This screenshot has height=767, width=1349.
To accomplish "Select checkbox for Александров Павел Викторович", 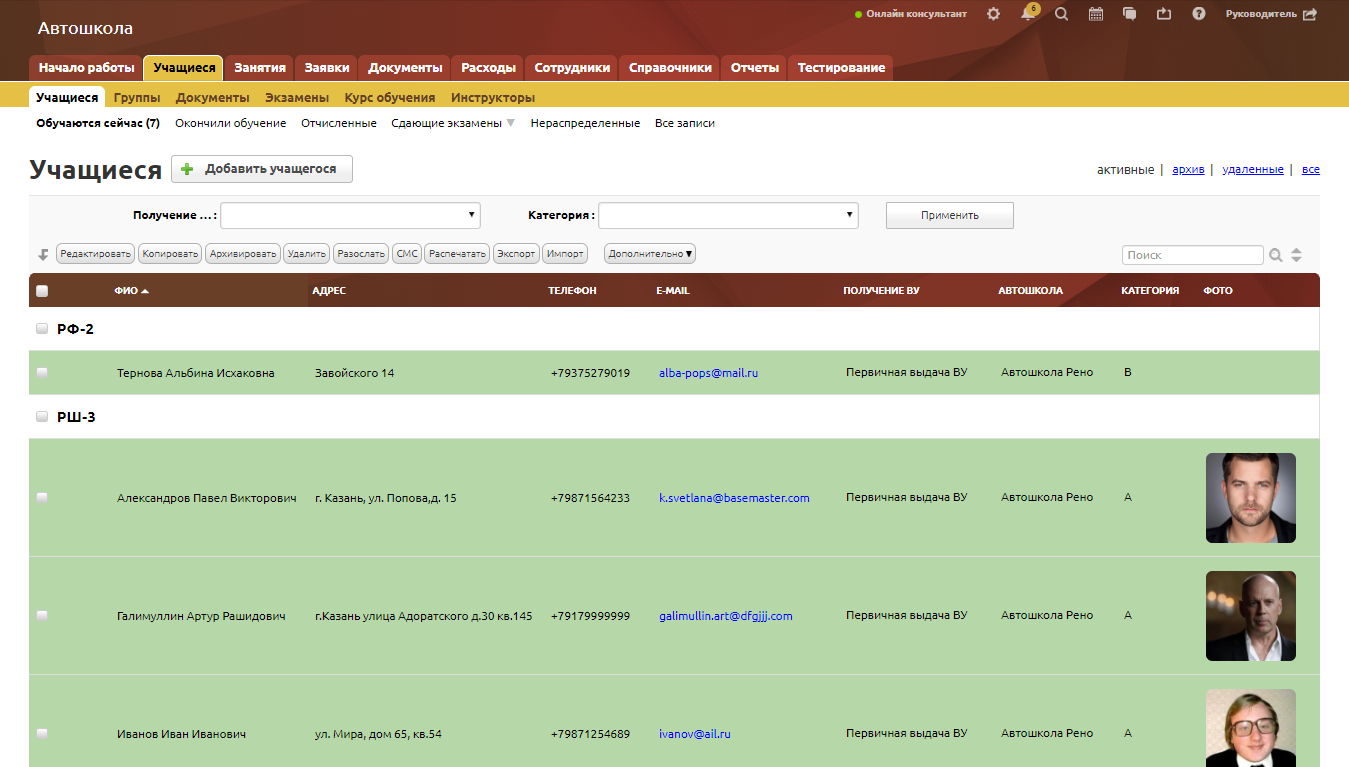I will click(42, 498).
